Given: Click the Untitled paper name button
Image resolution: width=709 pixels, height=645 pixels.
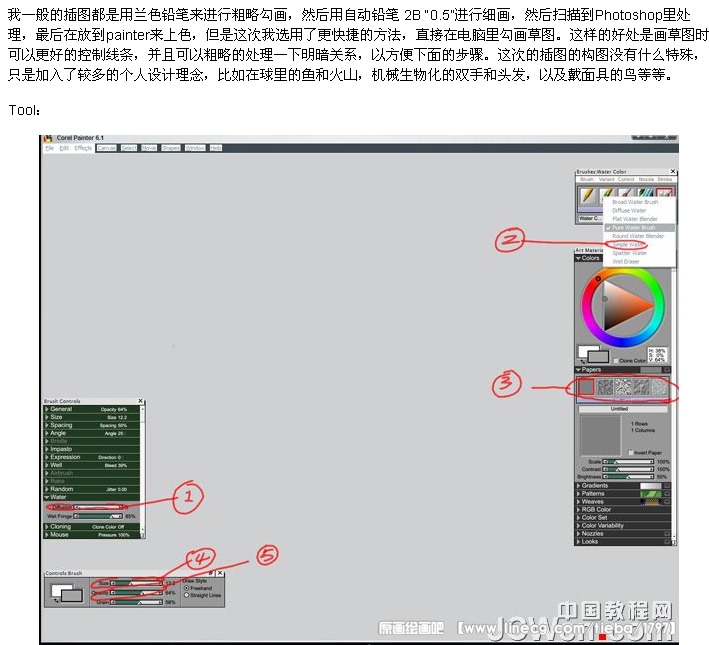Looking at the screenshot, I should 623,409.
